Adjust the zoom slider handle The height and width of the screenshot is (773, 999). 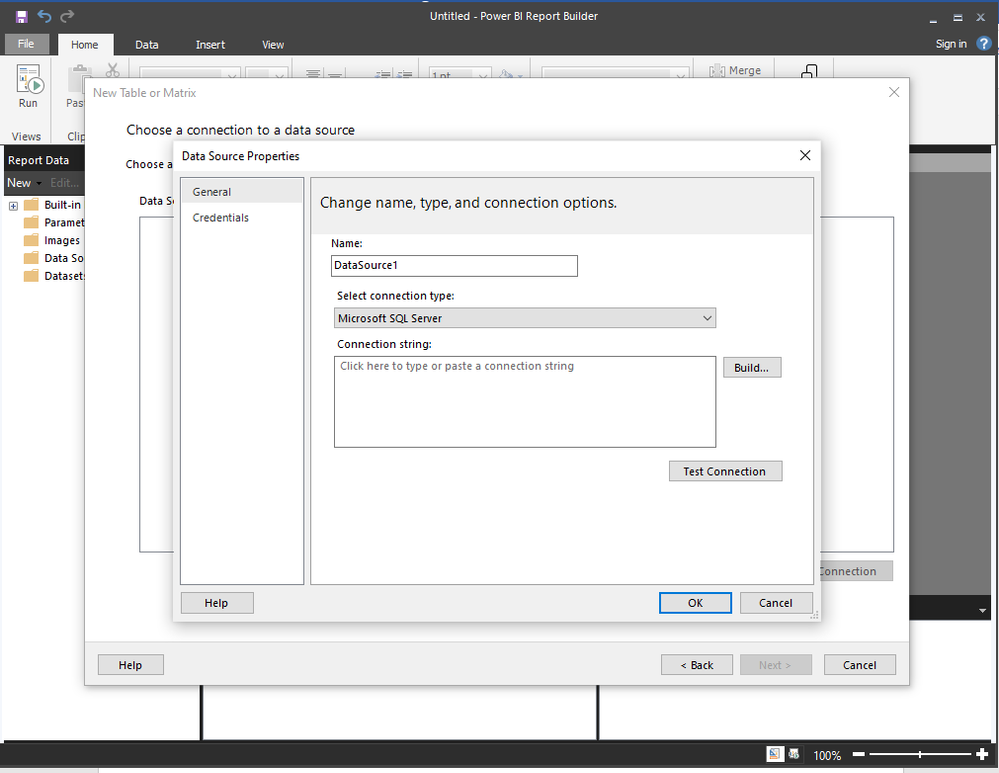click(919, 755)
